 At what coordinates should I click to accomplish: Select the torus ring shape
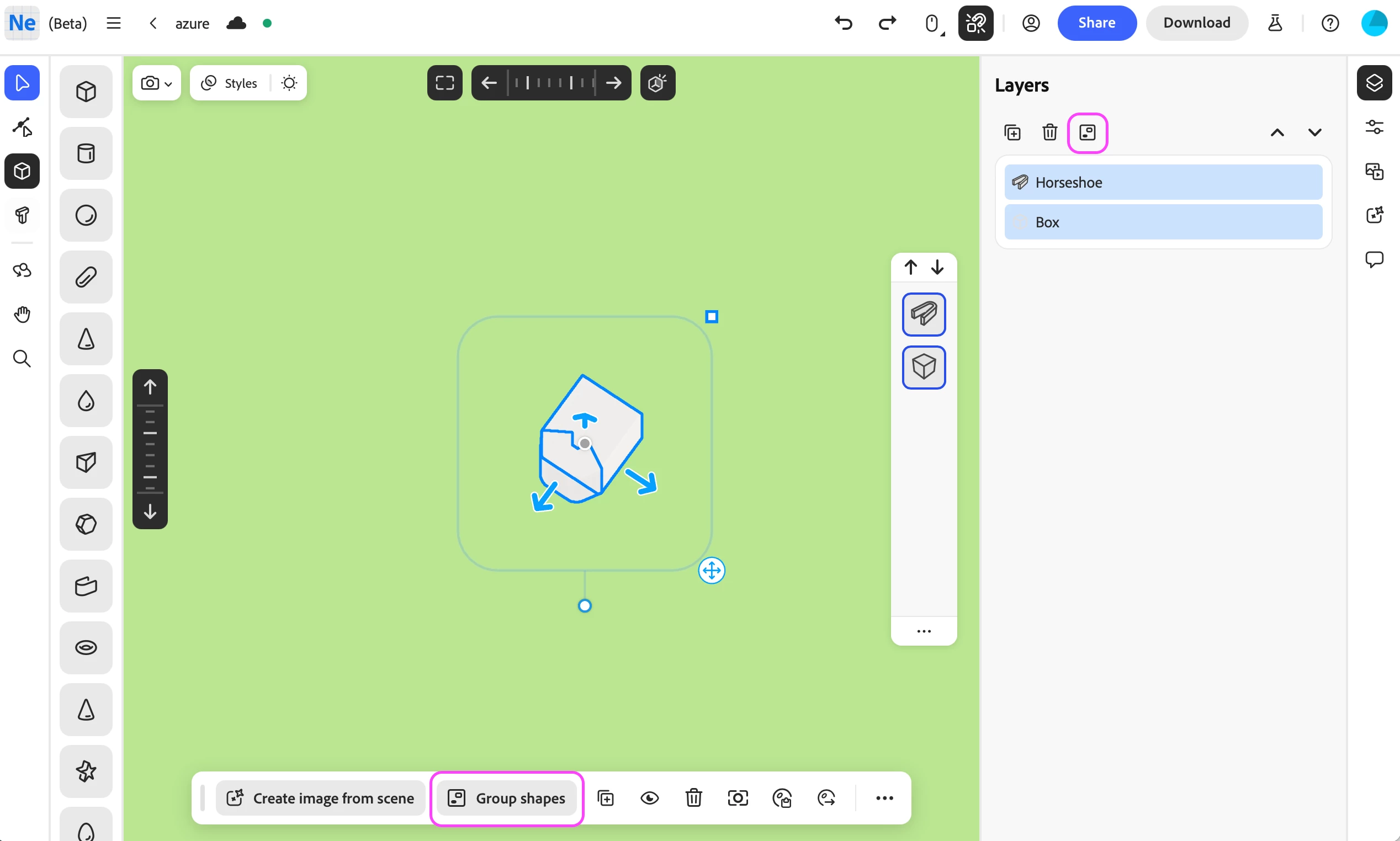click(86, 647)
